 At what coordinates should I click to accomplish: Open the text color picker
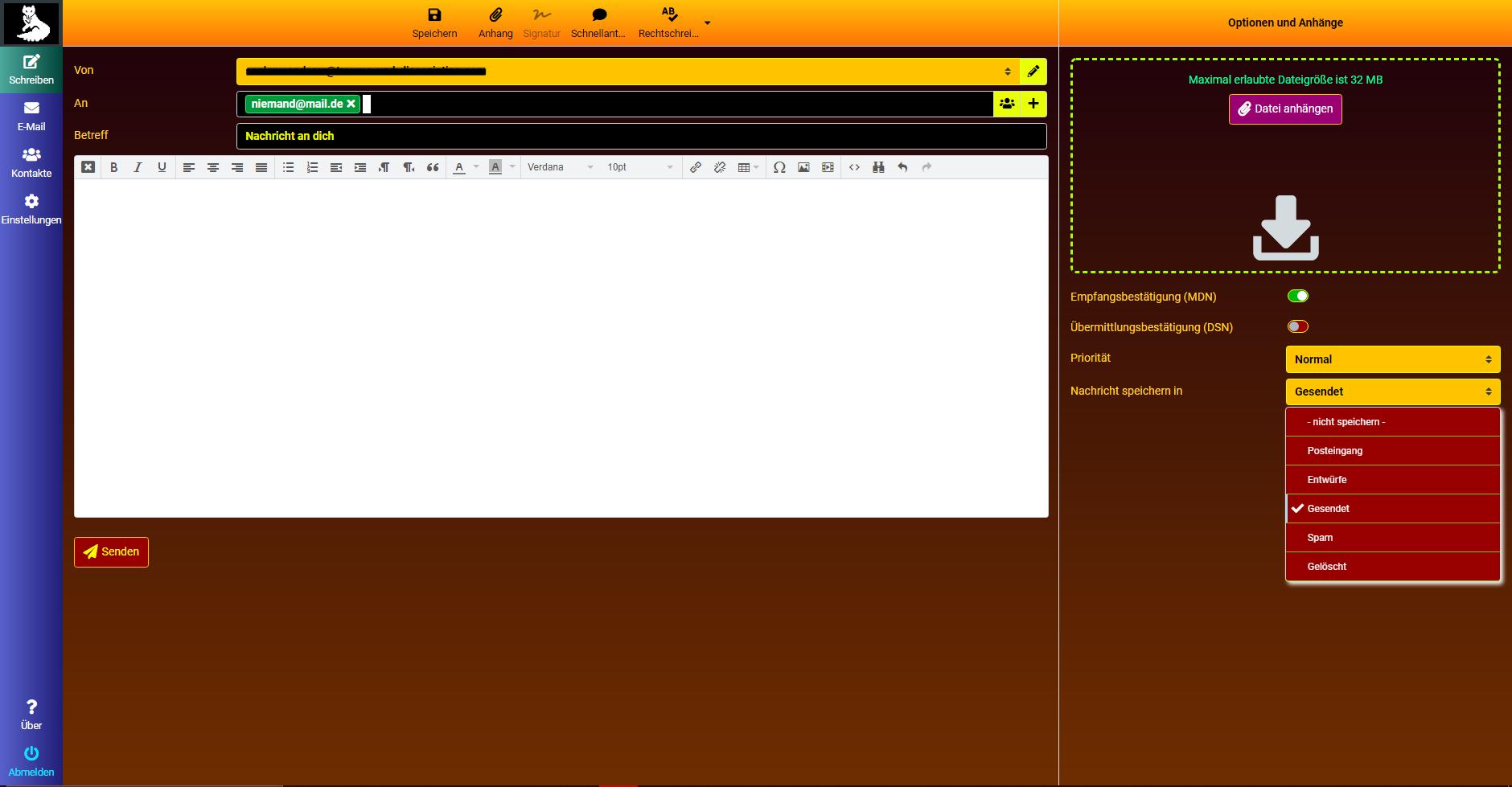(459, 167)
